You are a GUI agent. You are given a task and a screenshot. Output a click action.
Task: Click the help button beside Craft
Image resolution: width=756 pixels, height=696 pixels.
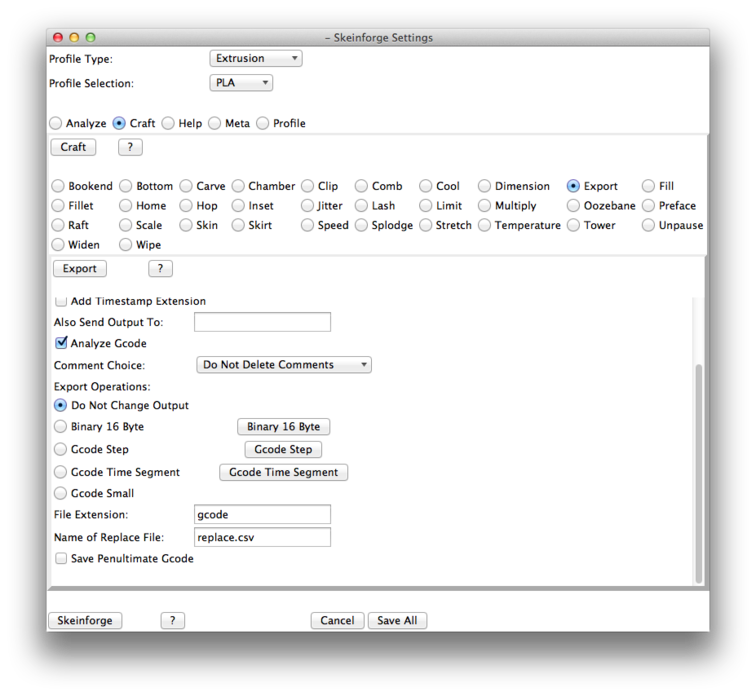pyautogui.click(x=129, y=147)
